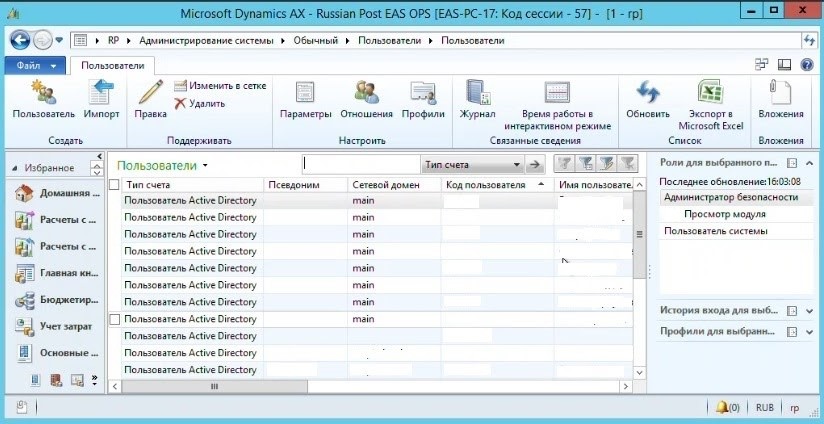Open the Параметры settings
Viewport: 824px width, 424px height.
305,99
